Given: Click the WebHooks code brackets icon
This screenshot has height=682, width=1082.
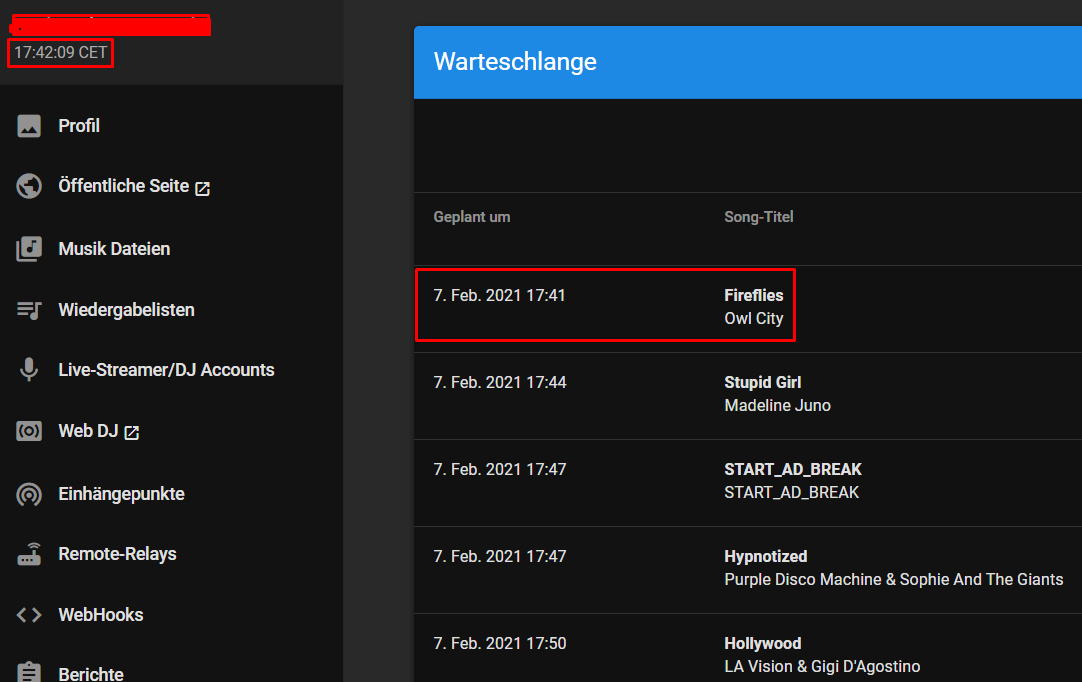Looking at the screenshot, I should [29, 614].
